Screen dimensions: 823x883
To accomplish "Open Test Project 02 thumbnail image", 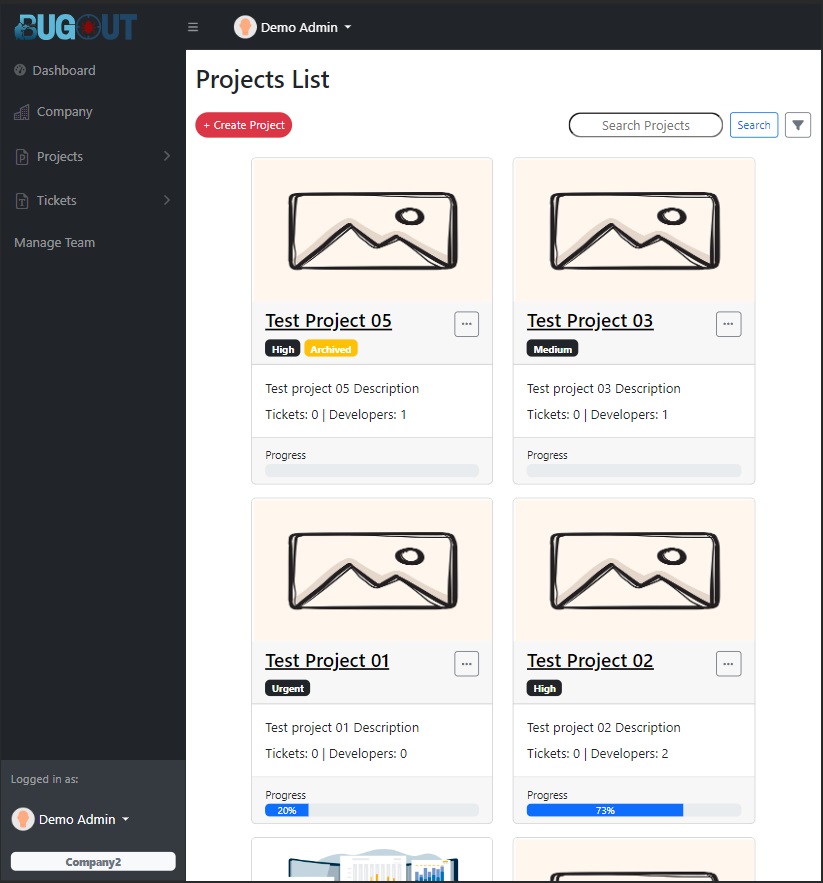I will 634,570.
